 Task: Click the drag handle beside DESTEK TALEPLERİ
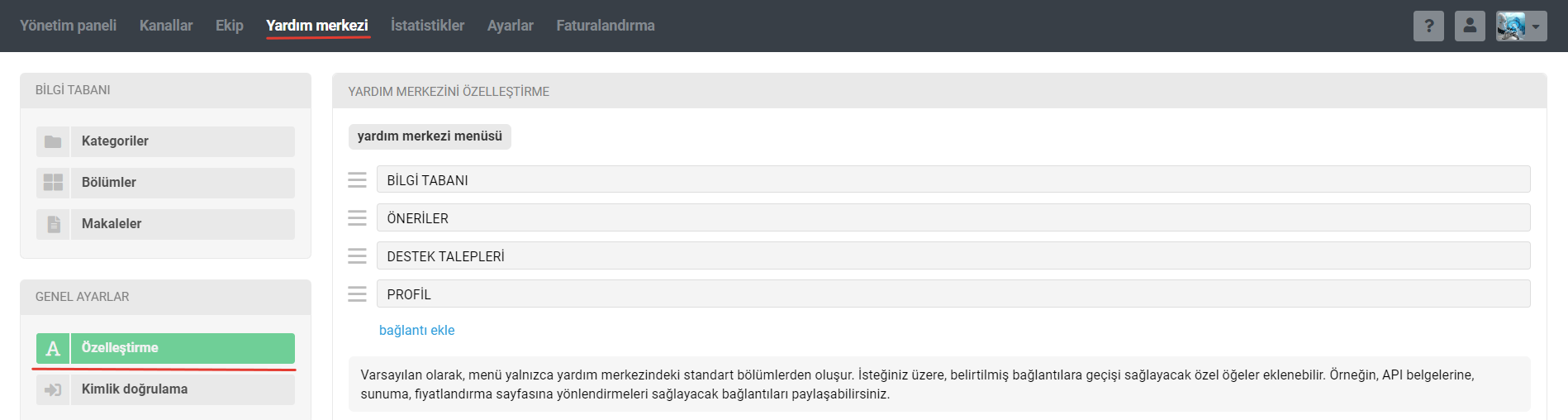[x=357, y=255]
